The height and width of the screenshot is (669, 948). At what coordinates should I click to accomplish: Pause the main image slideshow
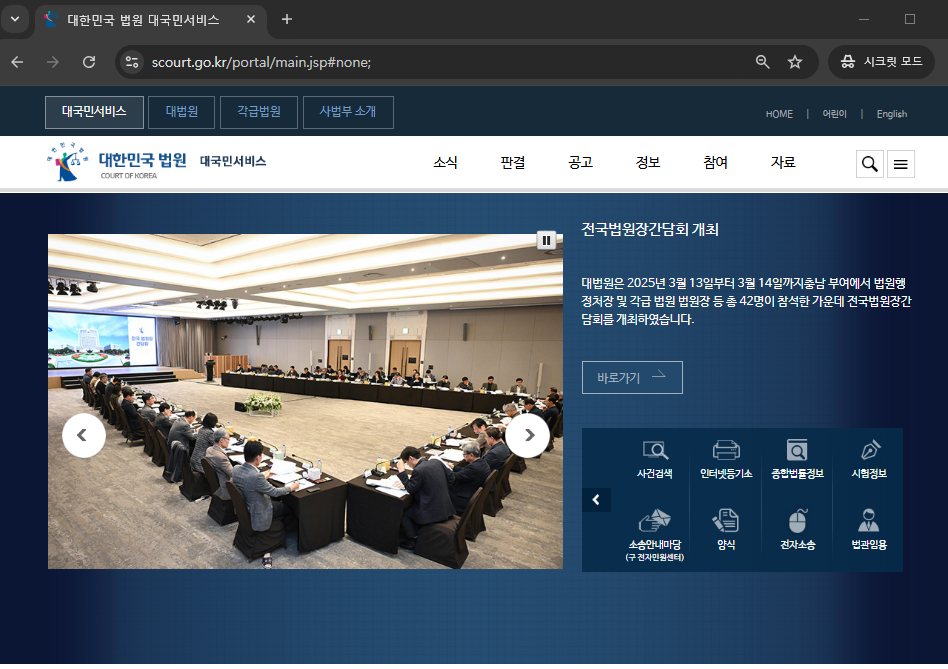pos(546,240)
